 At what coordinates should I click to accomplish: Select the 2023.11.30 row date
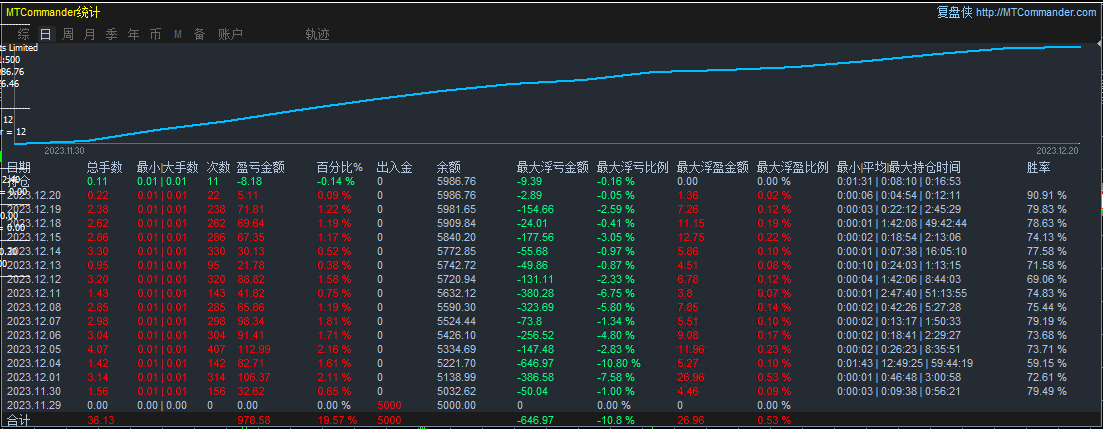(34, 391)
